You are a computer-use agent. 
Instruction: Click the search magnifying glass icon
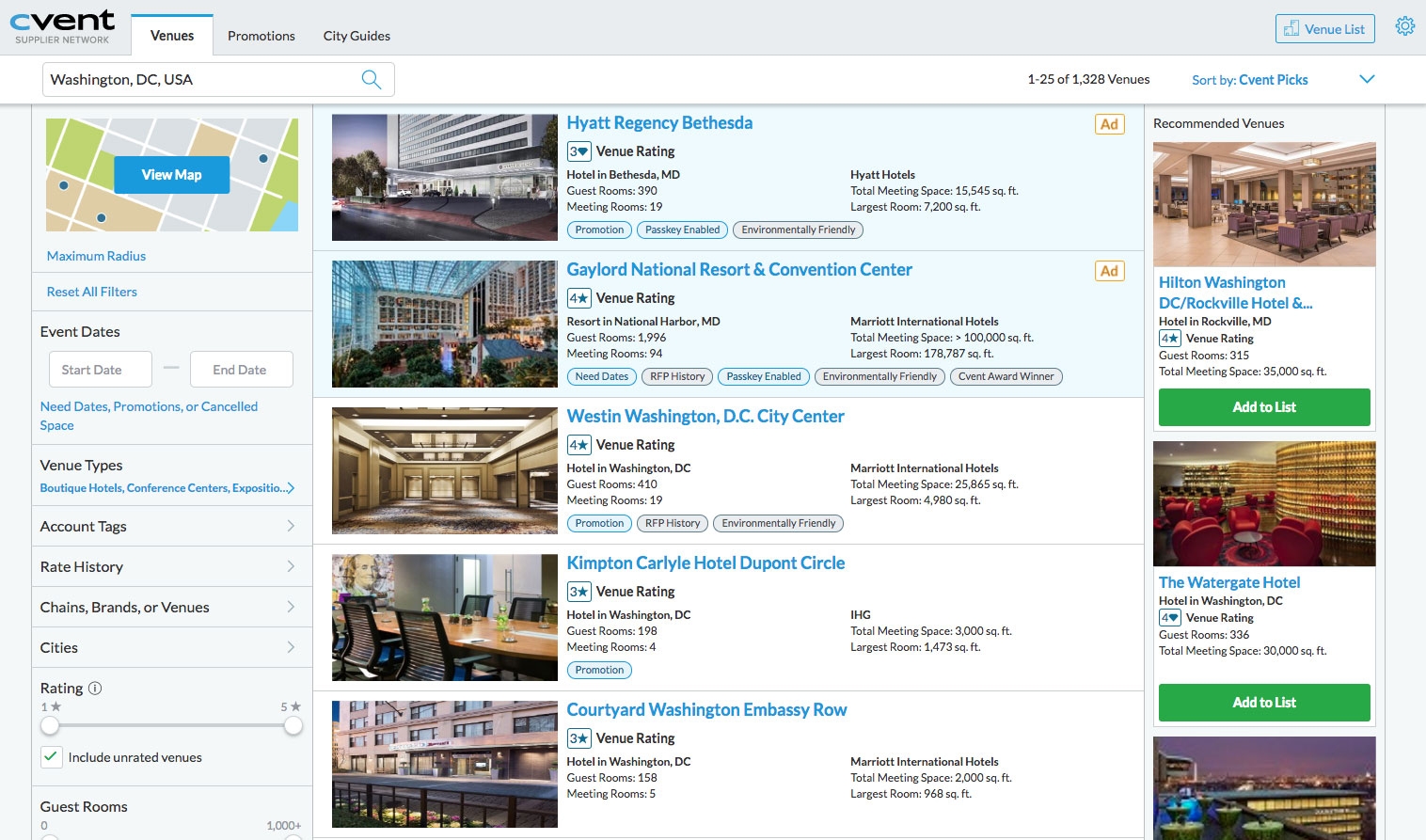pyautogui.click(x=372, y=79)
